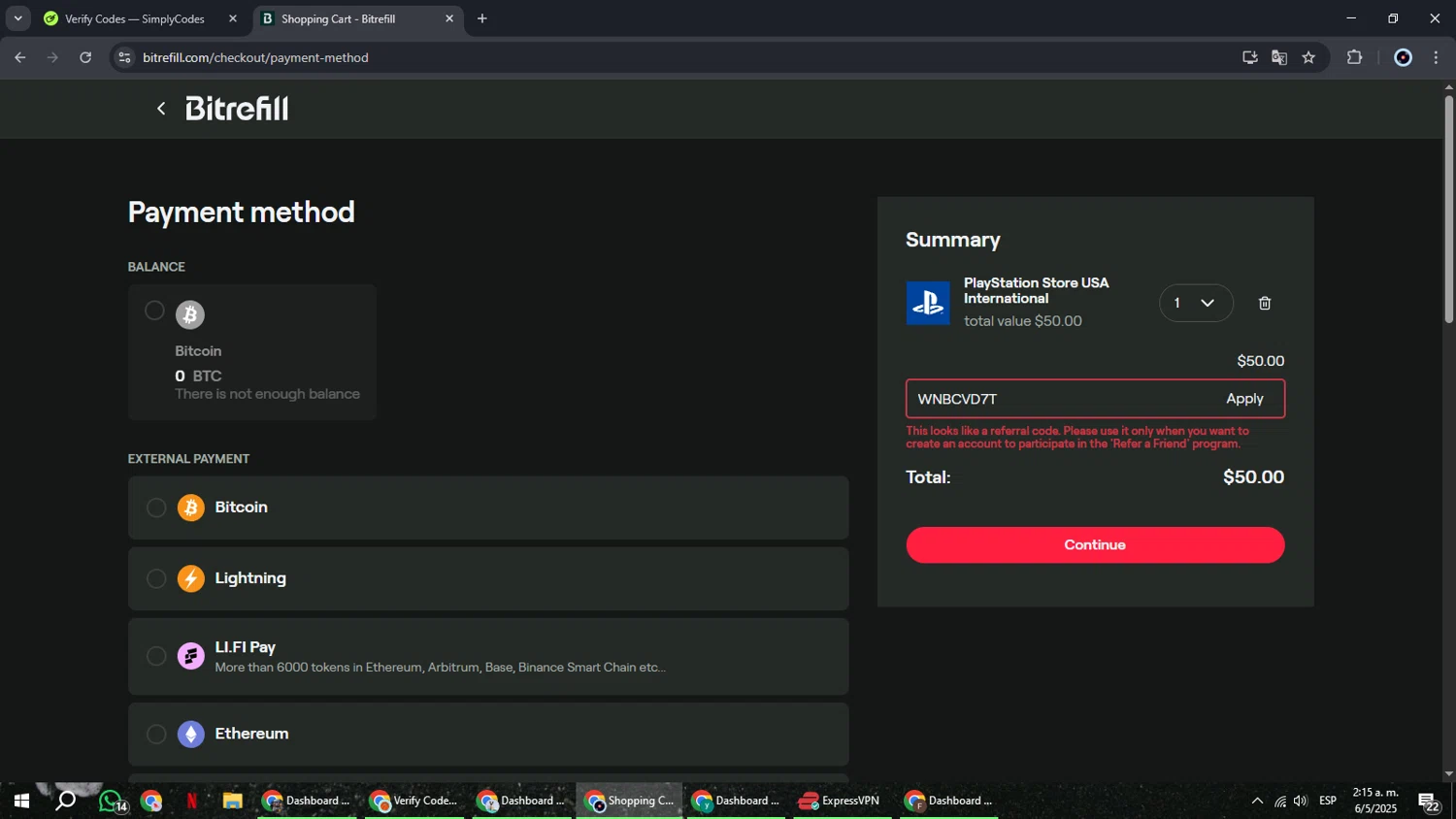Click the Bitcoin balance coin icon

click(190, 314)
